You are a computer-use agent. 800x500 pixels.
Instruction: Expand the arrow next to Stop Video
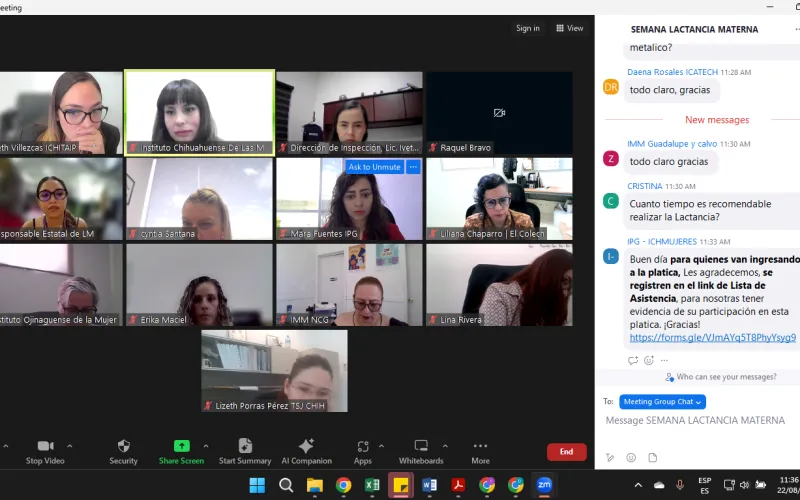[69, 446]
